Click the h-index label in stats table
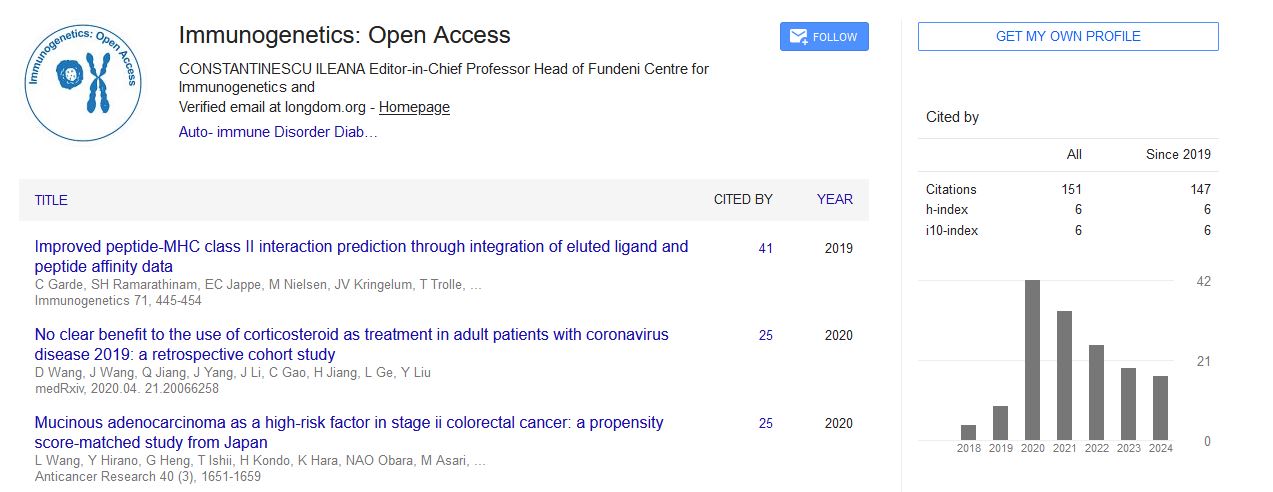The width and height of the screenshot is (1273, 492). 946,210
